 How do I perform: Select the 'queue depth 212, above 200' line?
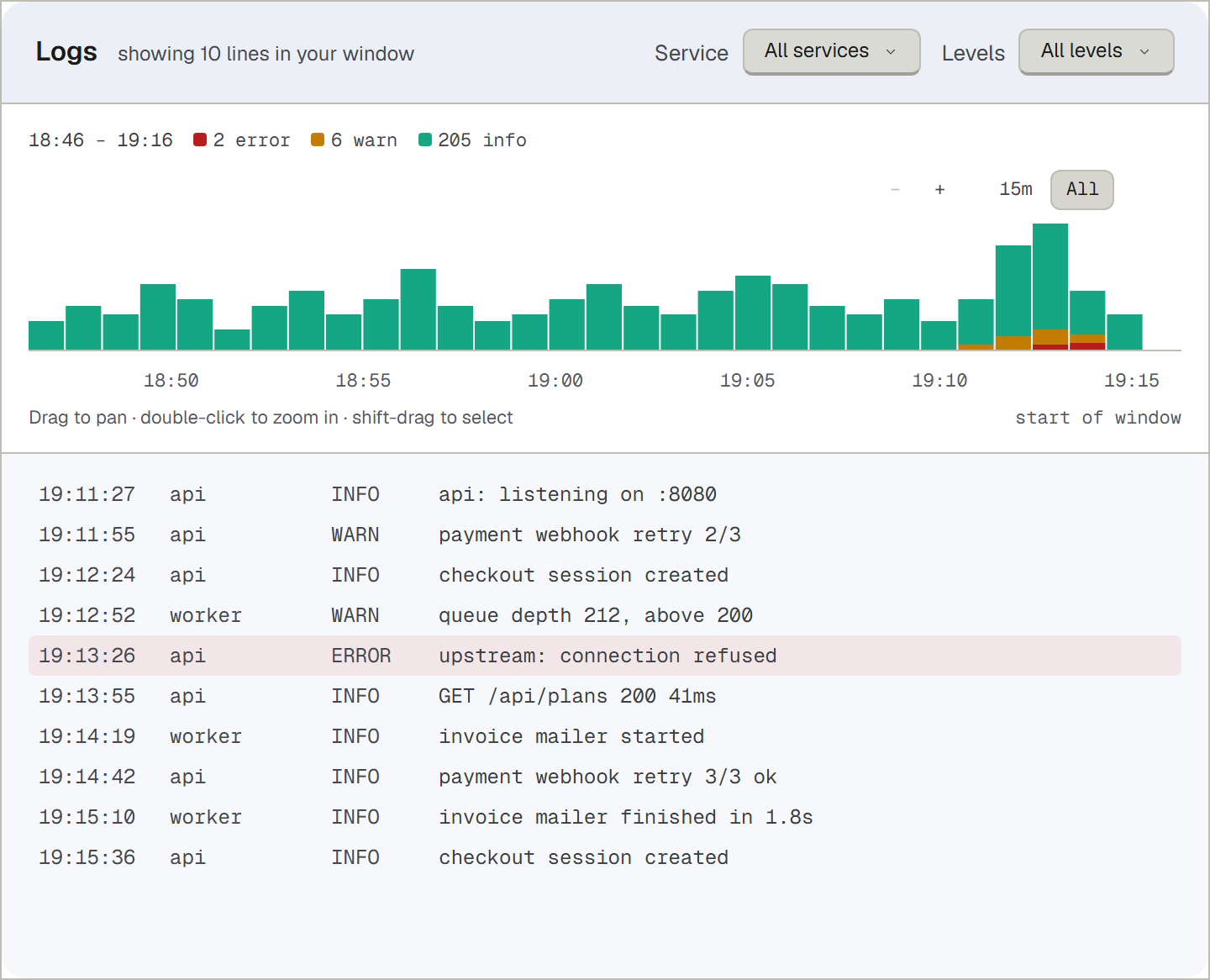pyautogui.click(x=605, y=615)
